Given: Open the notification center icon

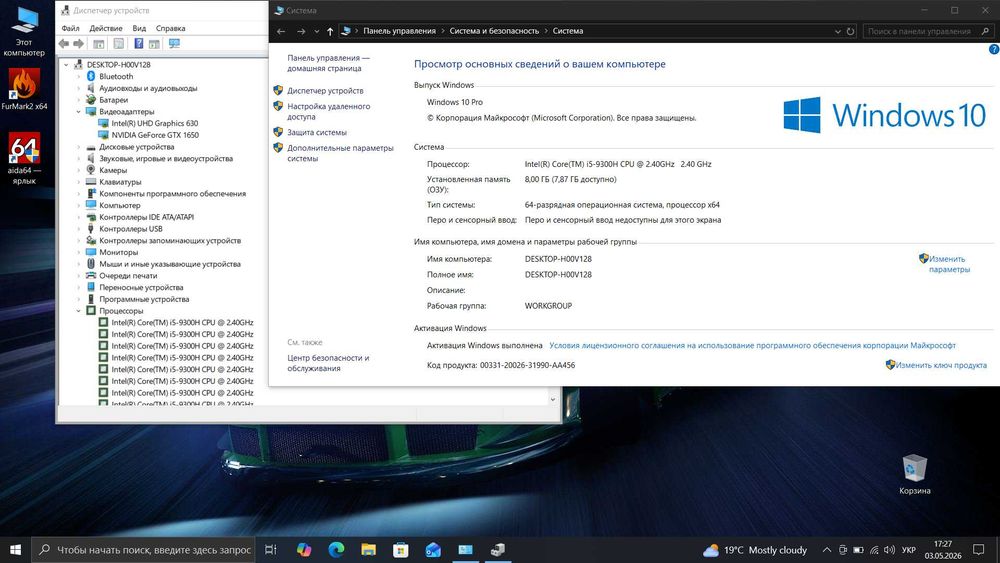Looking at the screenshot, I should pos(978,550).
